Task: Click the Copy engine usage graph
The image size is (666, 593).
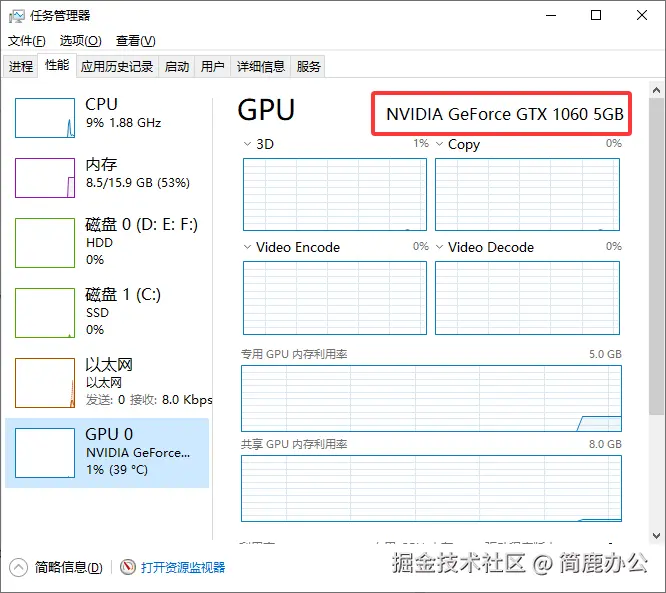Action: [x=527, y=195]
